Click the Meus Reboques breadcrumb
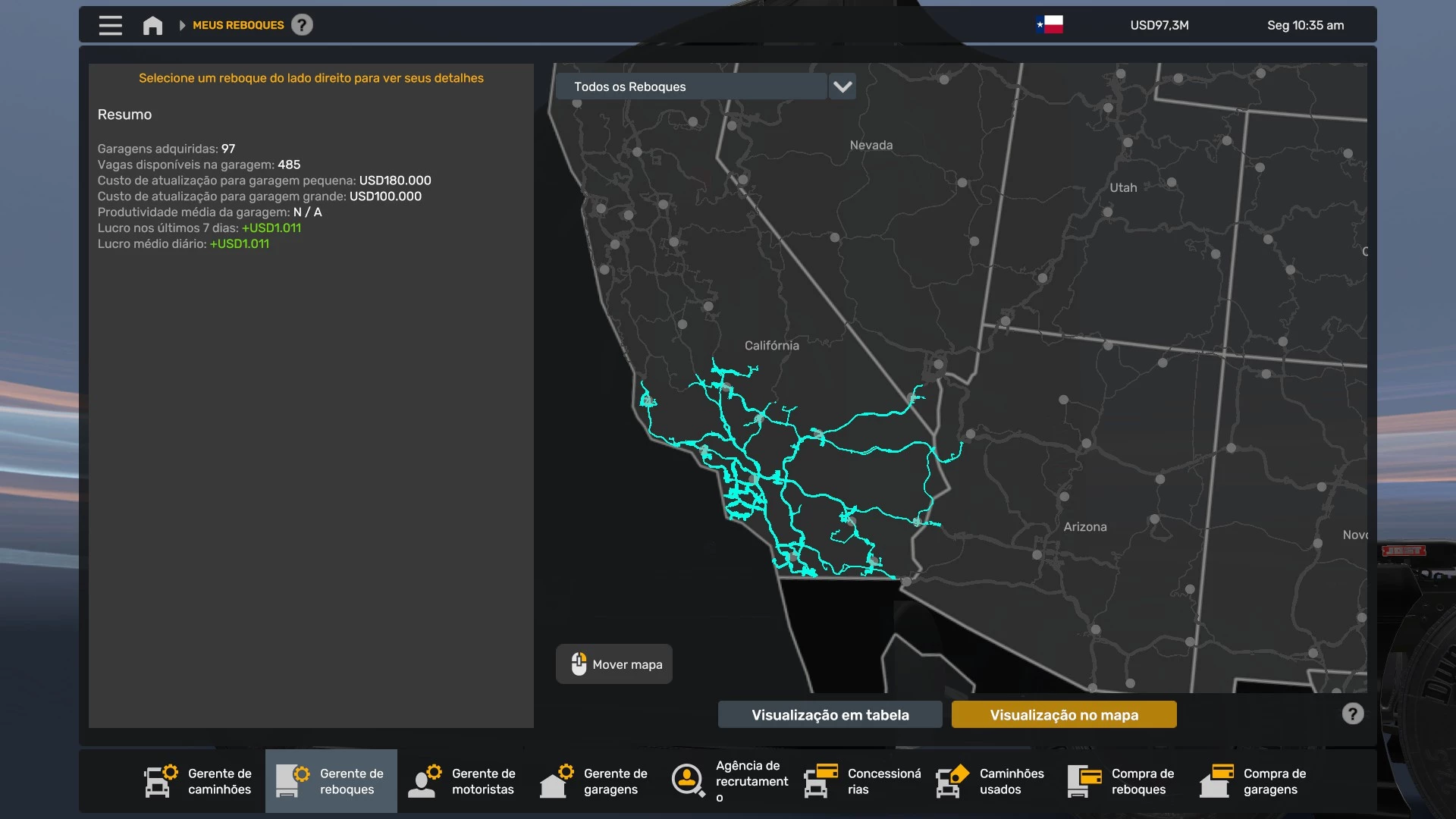Viewport: 1456px width, 819px height. click(238, 25)
